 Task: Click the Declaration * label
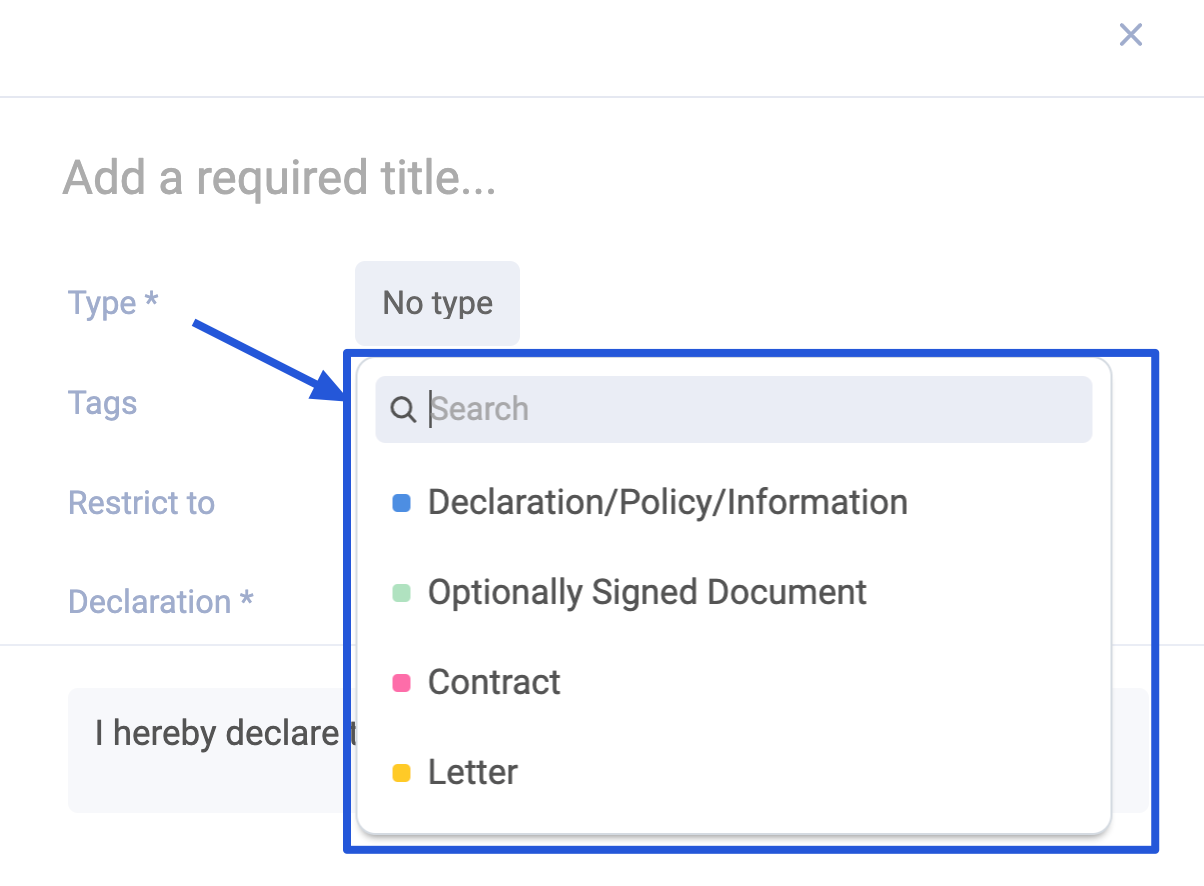pyautogui.click(x=160, y=602)
